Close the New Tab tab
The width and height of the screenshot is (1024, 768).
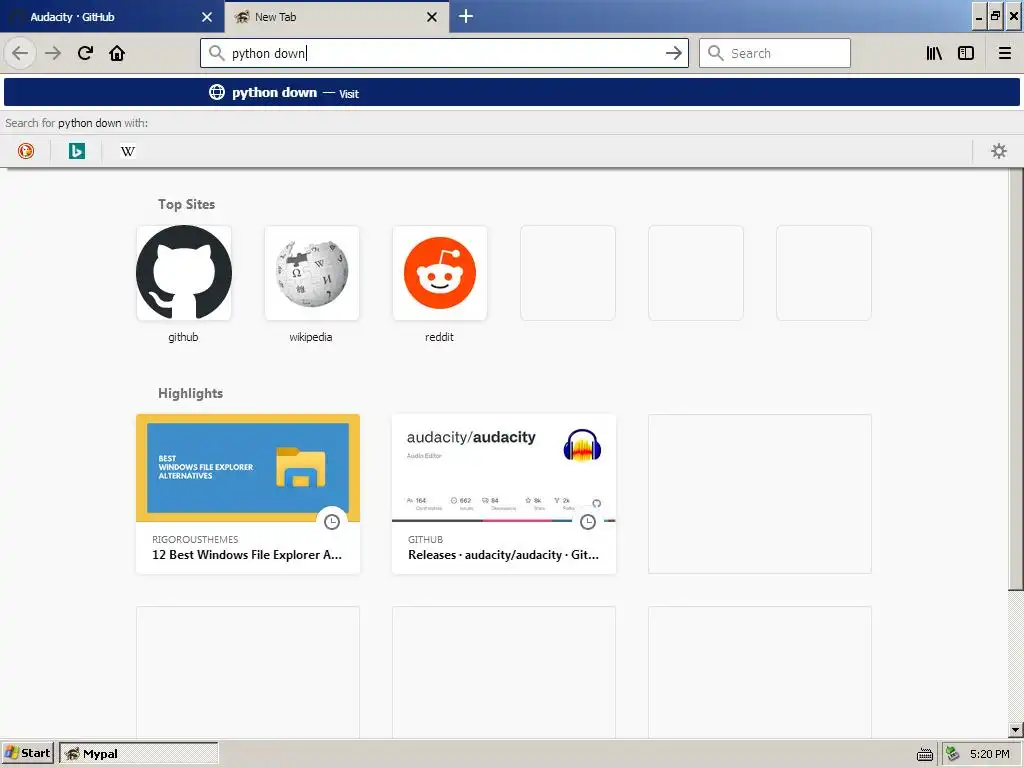pos(432,17)
